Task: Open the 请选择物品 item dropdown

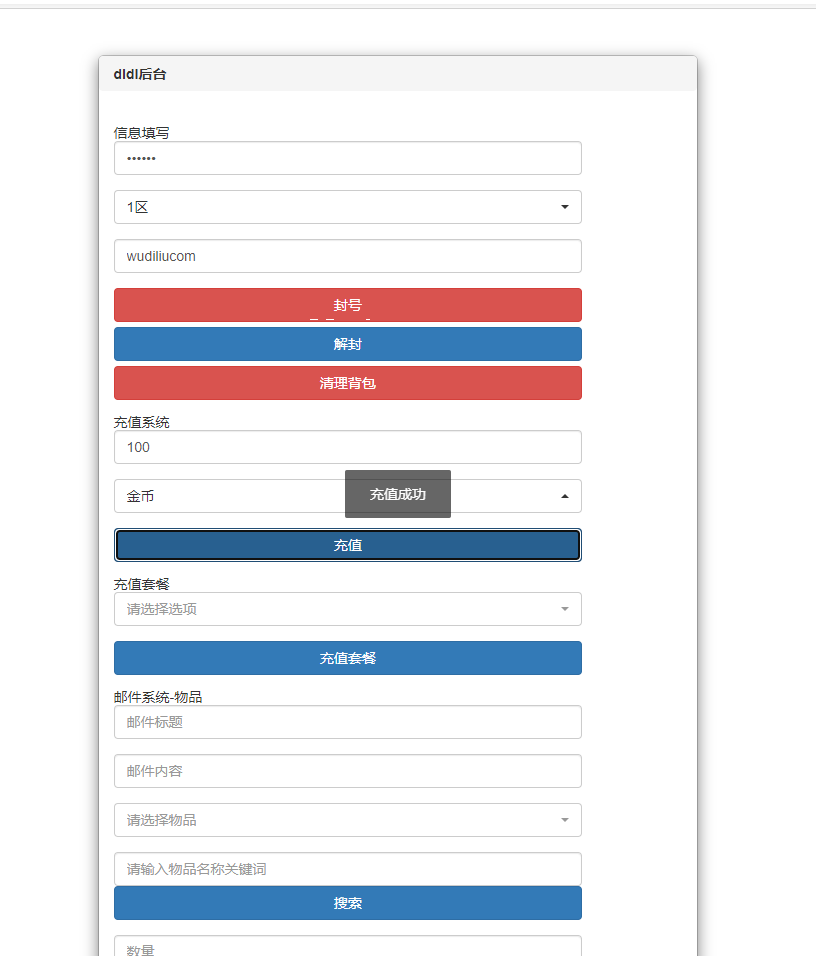Action: point(348,820)
